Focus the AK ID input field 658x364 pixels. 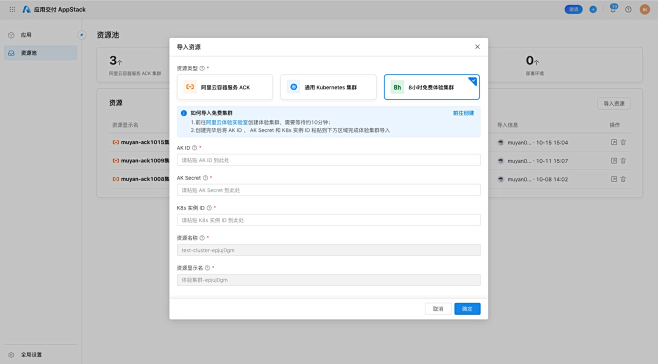(329, 160)
